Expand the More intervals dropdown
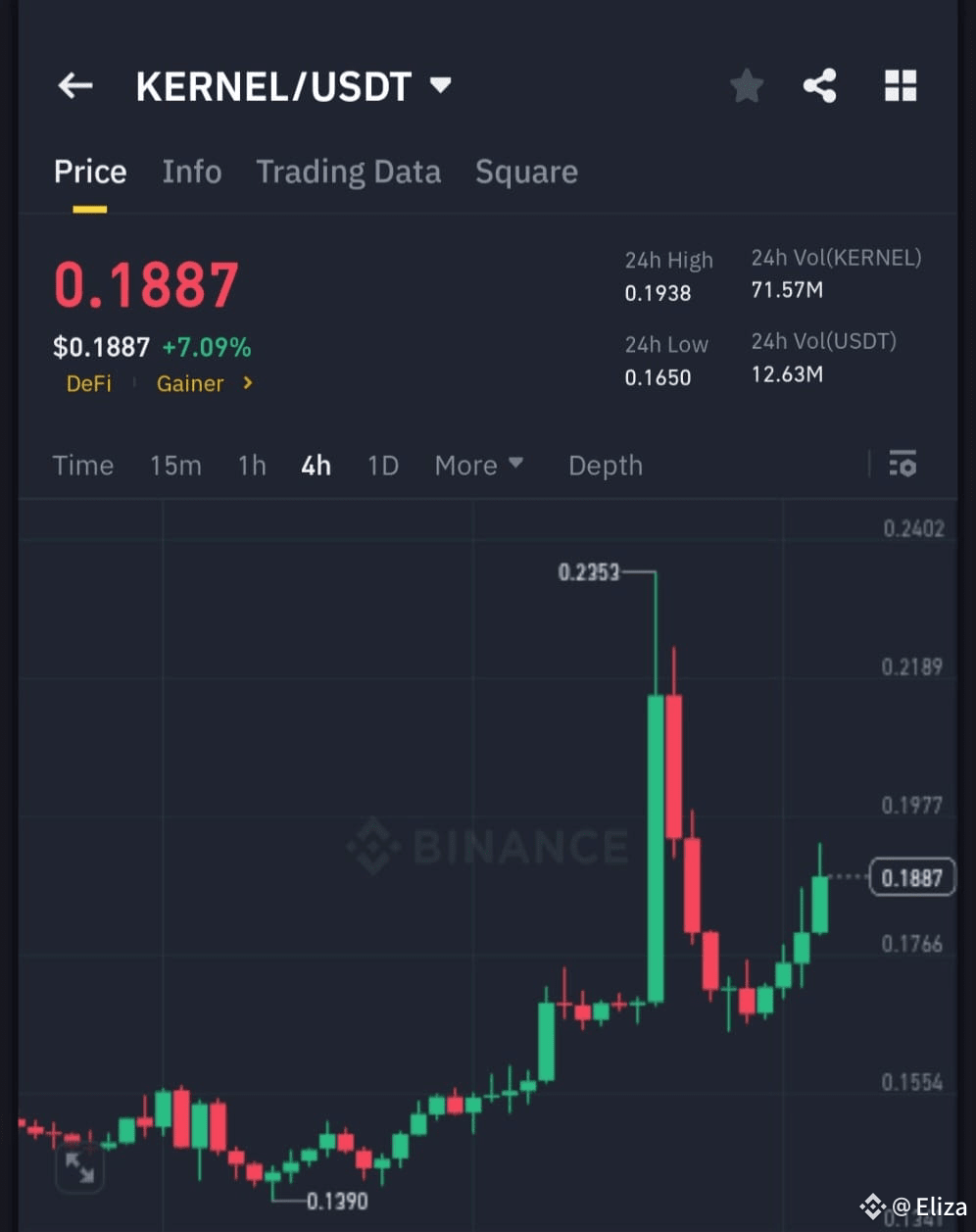The image size is (976, 1232). 479,466
